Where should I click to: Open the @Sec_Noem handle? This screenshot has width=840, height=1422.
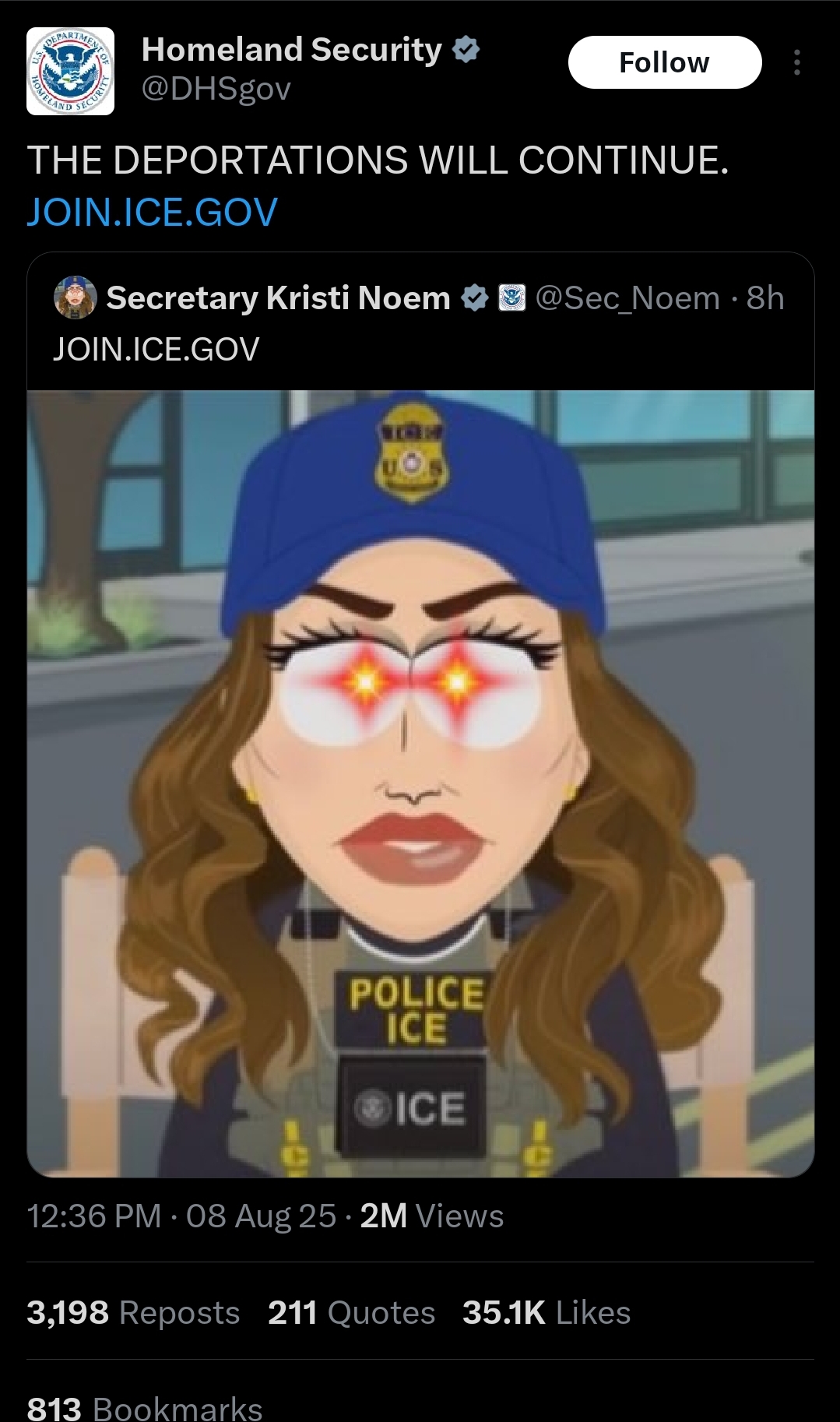[x=627, y=297]
